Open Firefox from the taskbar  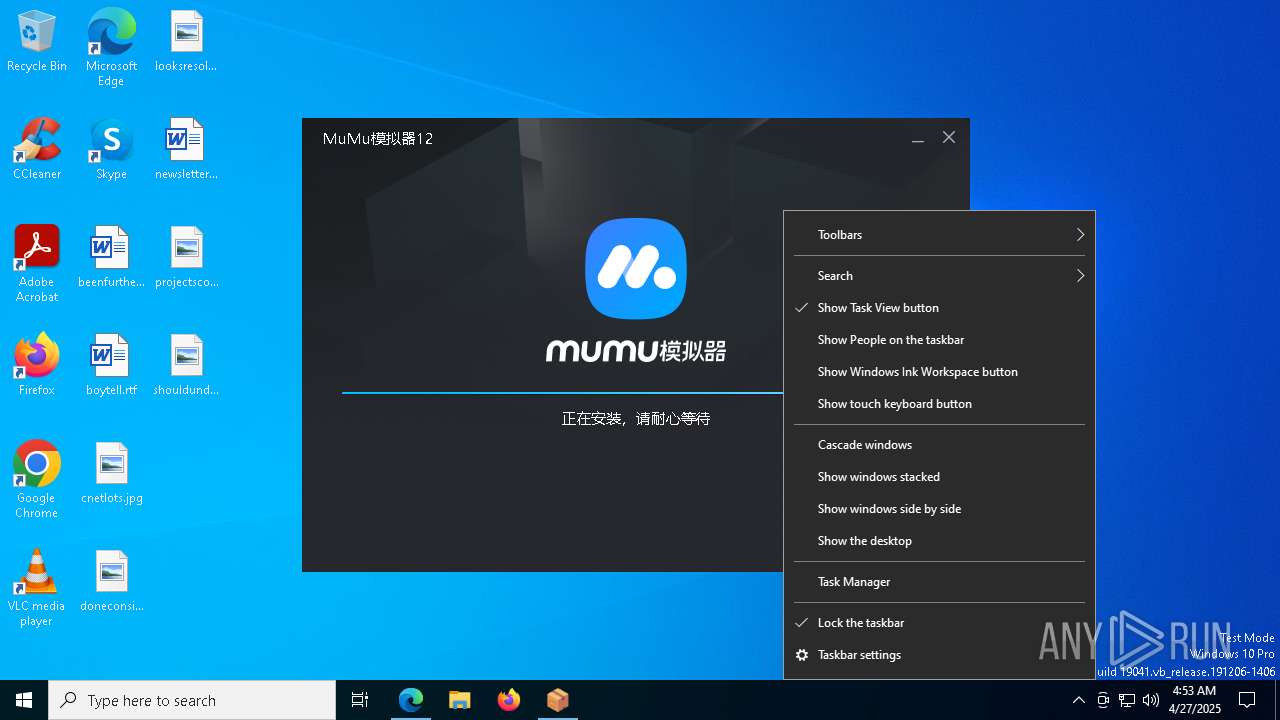coord(509,700)
